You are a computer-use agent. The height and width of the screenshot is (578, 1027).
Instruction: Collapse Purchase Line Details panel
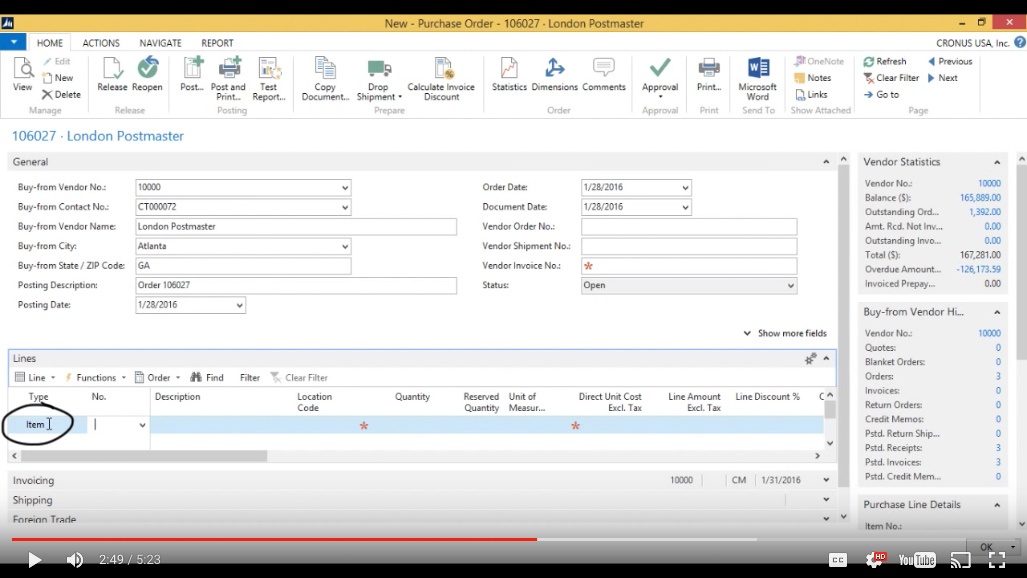[997, 505]
